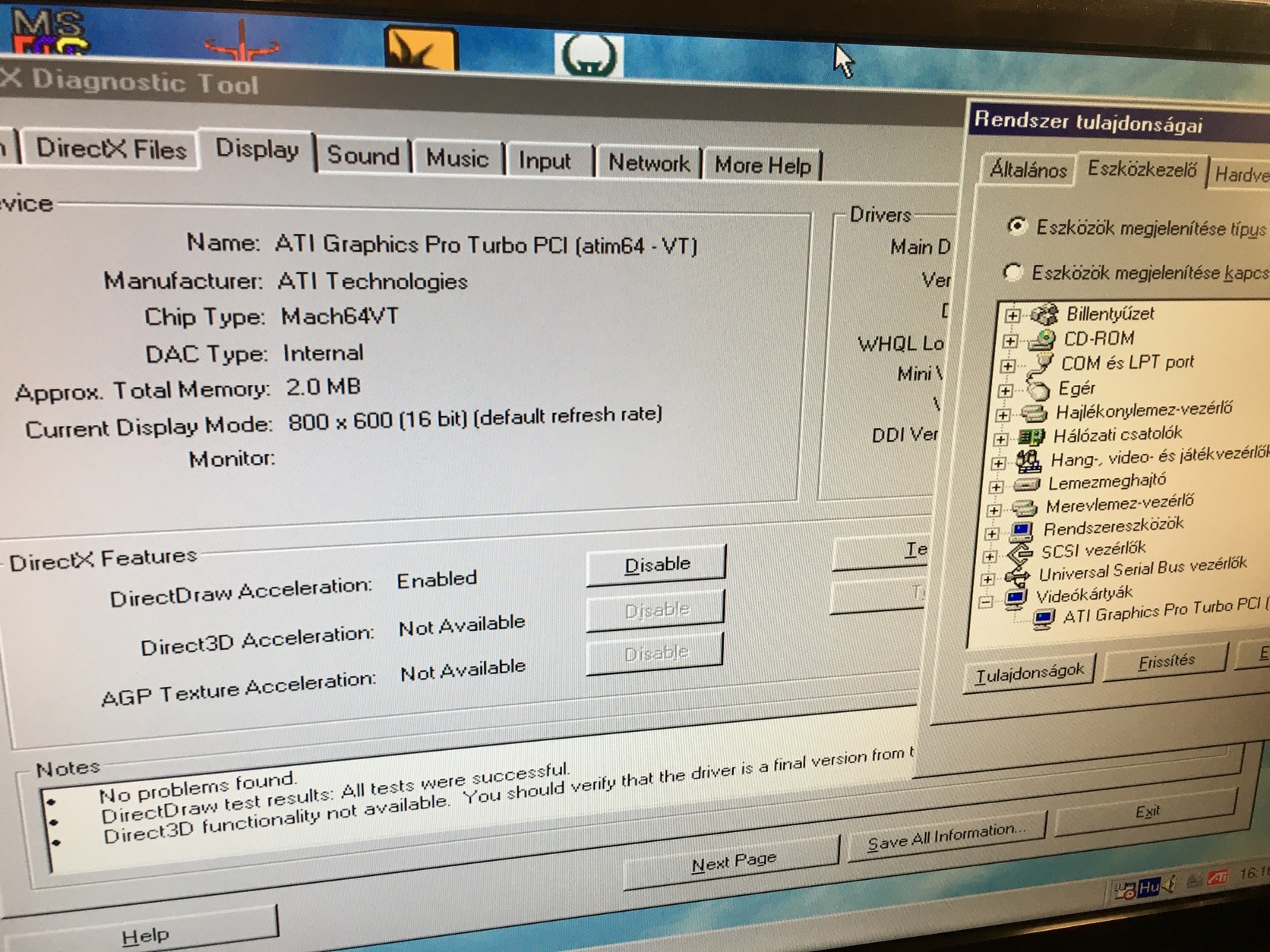Viewport: 1270px width, 952px height.
Task: Click Save All Information button
Action: tap(946, 837)
